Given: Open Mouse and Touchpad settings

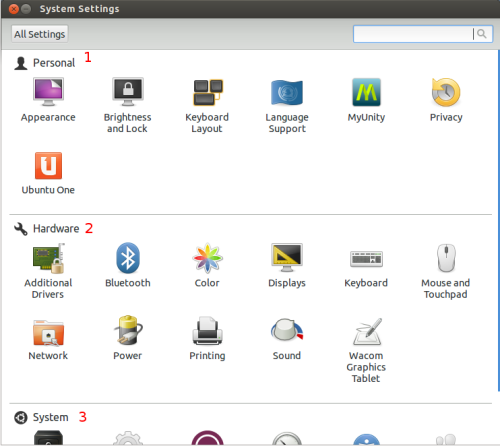Looking at the screenshot, I should coord(446,271).
